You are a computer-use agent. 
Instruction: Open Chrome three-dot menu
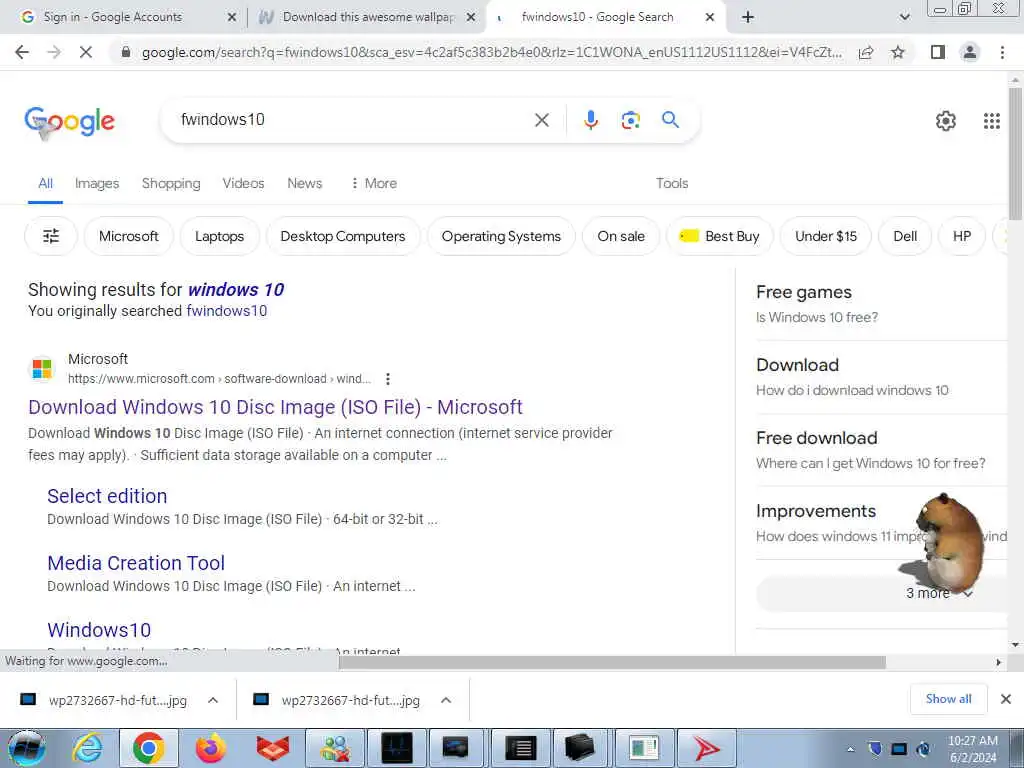pos(1002,52)
